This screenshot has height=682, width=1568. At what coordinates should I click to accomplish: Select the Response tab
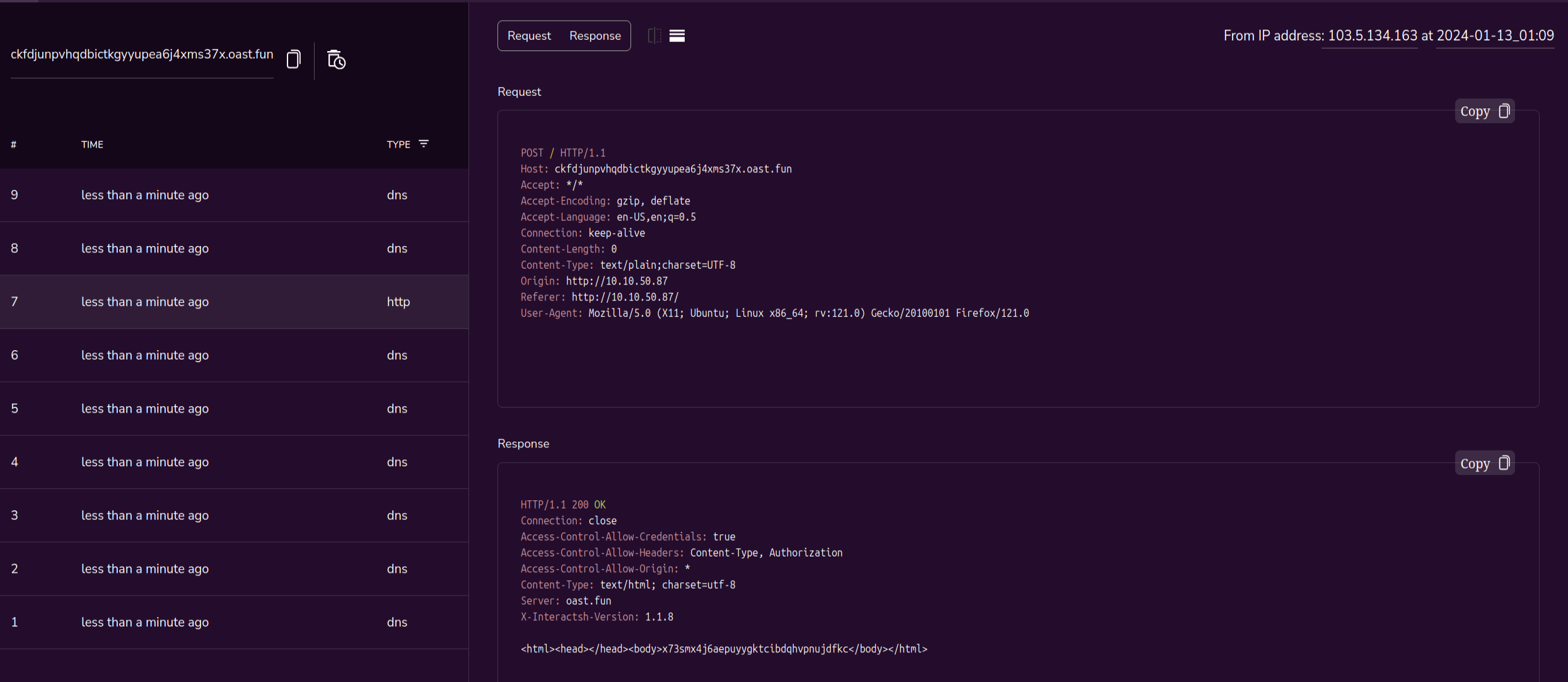point(595,36)
